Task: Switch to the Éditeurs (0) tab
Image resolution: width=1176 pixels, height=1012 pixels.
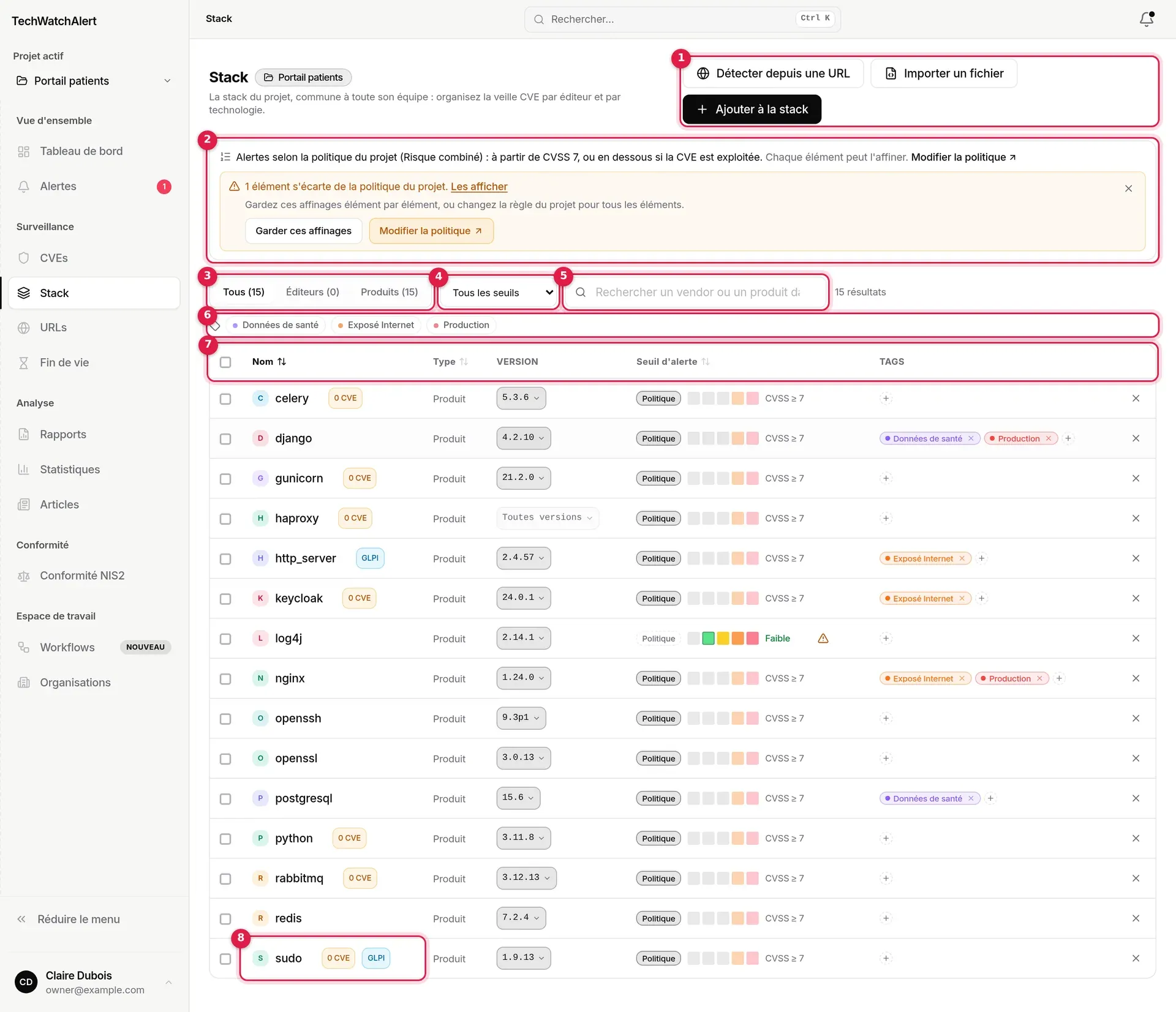Action: point(312,292)
